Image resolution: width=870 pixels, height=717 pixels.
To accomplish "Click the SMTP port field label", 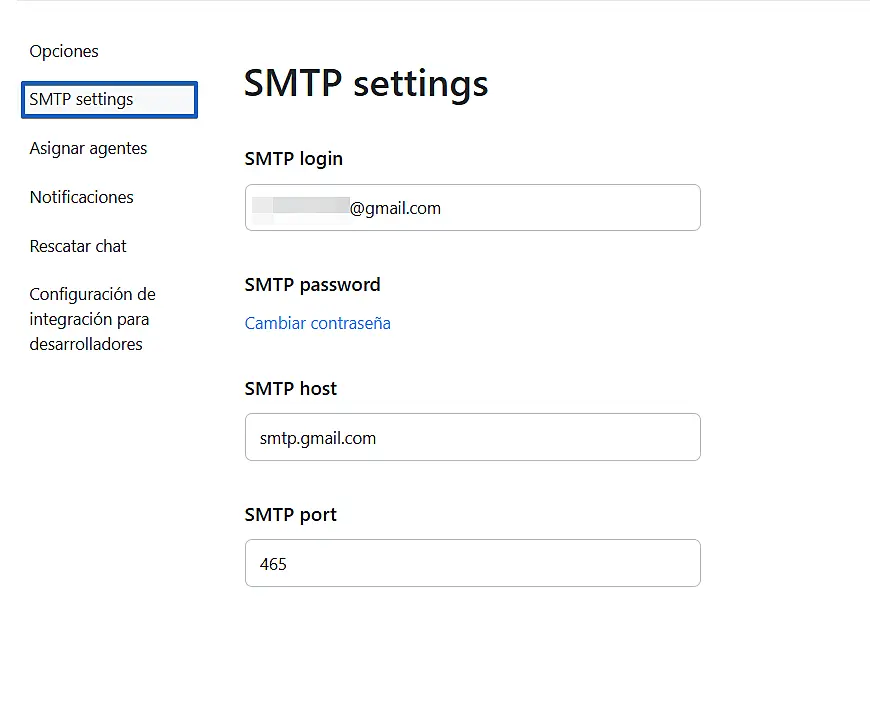I will [x=290, y=514].
